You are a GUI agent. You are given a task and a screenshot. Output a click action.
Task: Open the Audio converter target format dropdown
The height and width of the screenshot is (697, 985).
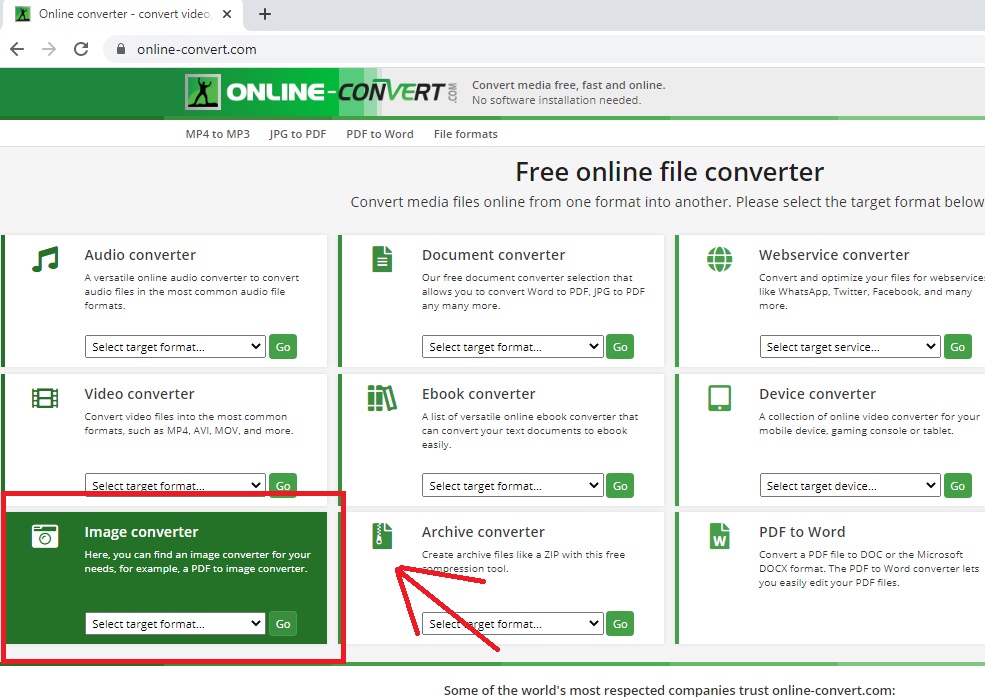175,347
